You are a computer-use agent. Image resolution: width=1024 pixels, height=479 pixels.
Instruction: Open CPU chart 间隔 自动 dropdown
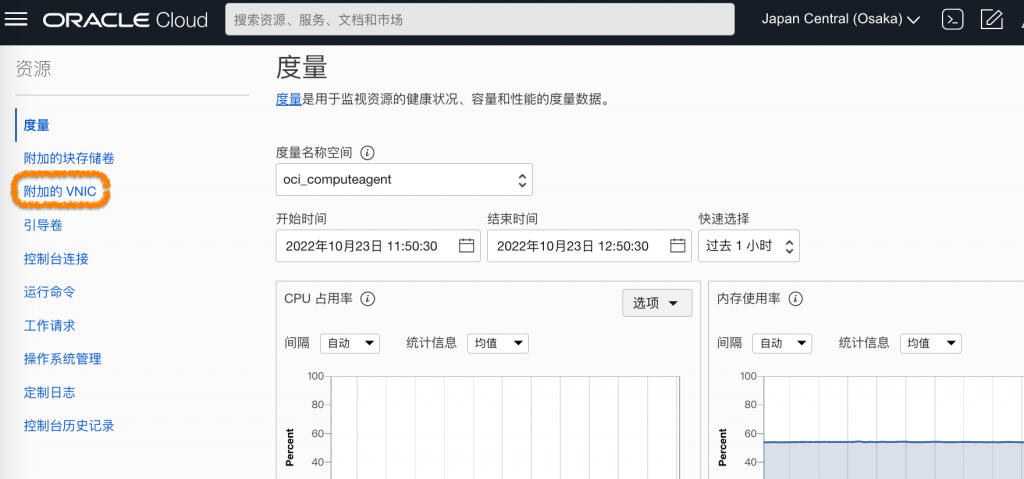tap(350, 343)
